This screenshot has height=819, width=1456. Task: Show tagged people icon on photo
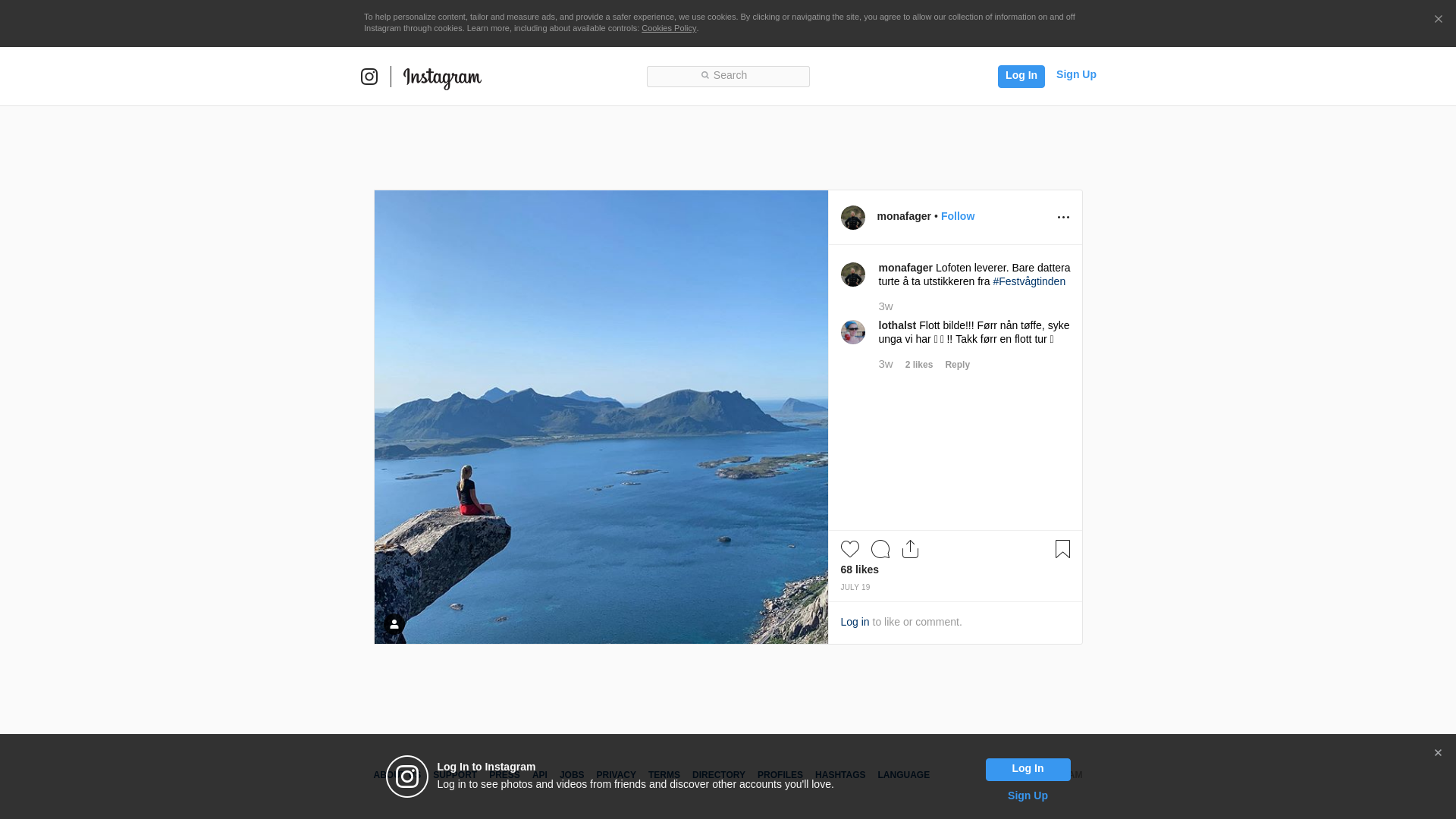(x=394, y=624)
